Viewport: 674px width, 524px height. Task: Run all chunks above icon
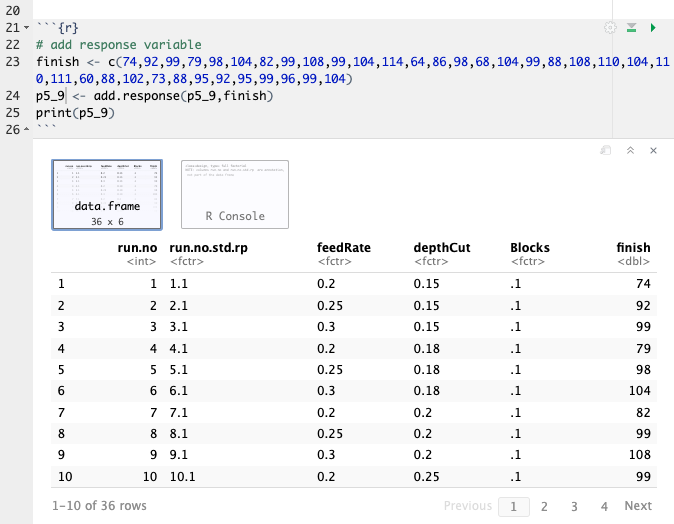click(631, 28)
